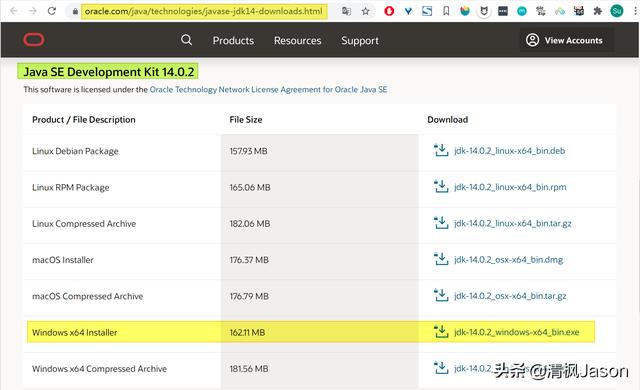The image size is (640, 390).
Task: Open the Chinese character translate extension icon
Action: 540,11
